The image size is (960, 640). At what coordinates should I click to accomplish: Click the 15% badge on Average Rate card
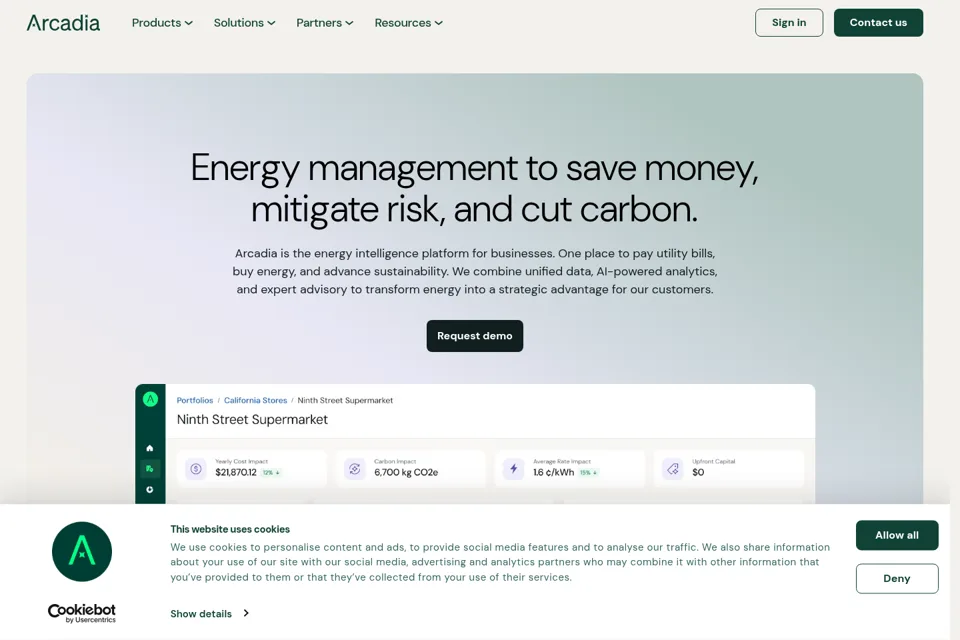[x=588, y=472]
